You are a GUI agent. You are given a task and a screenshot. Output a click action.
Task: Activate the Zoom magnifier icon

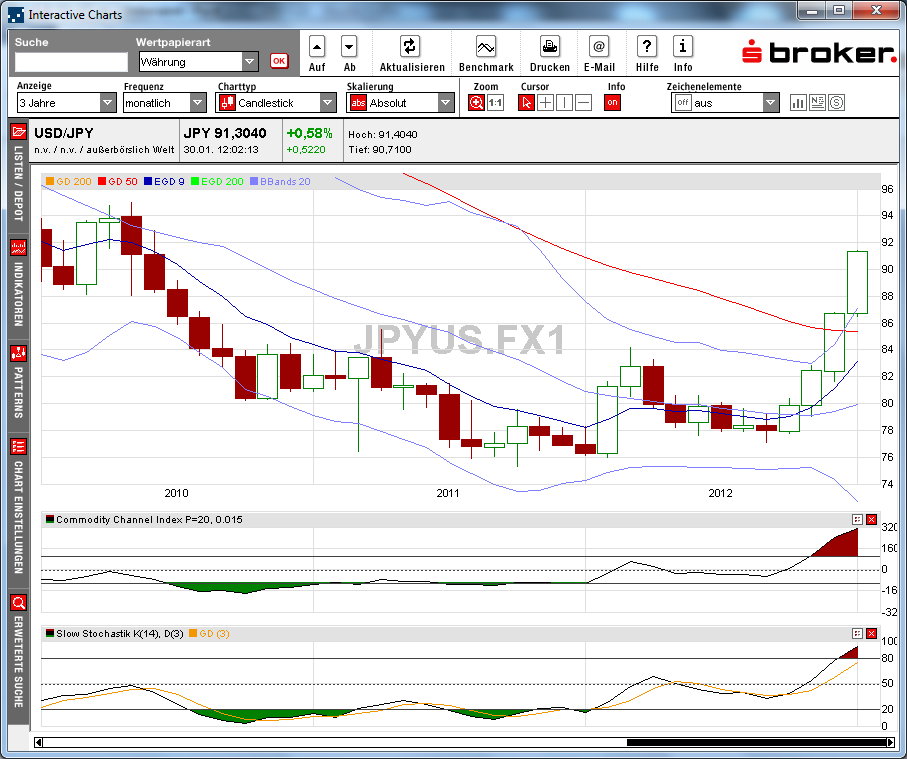(476, 103)
